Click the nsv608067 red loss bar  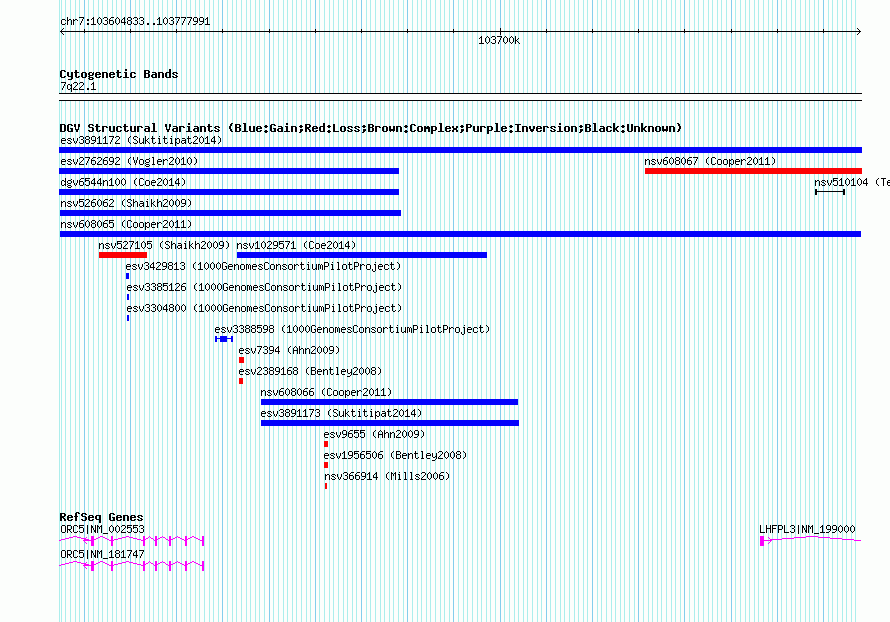coord(753,171)
